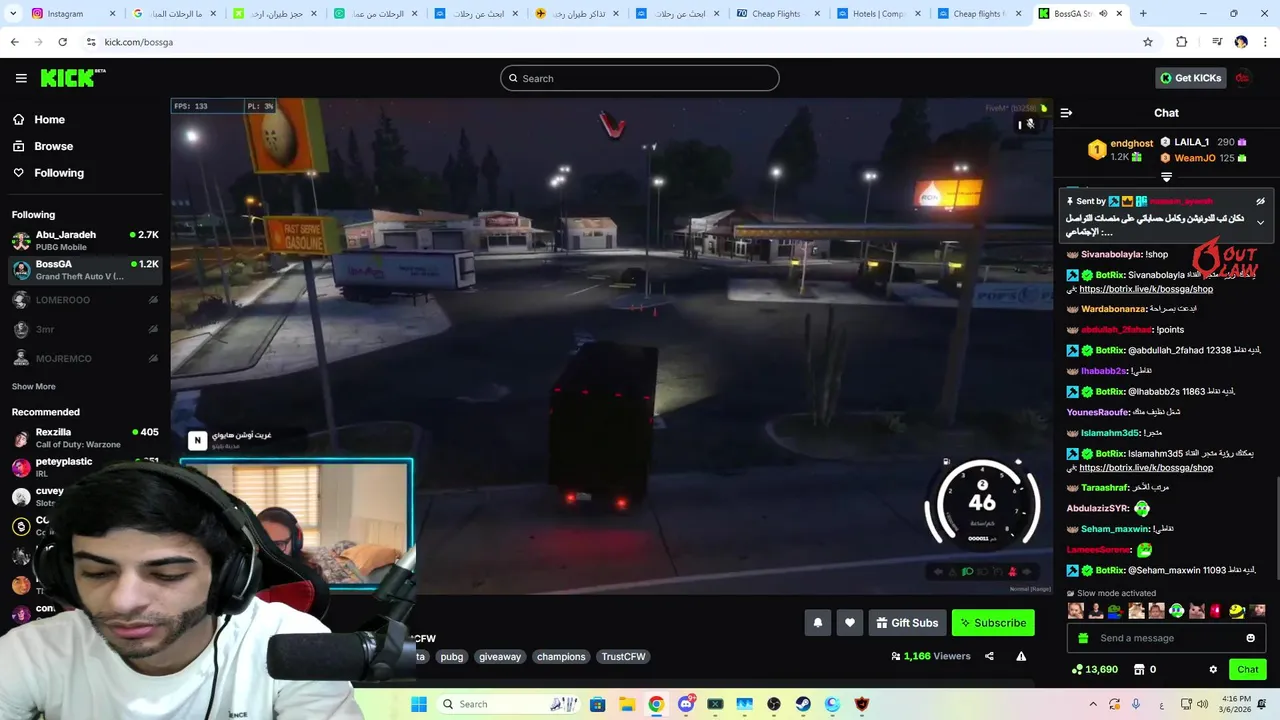Click the Send a message field
Viewport: 1280px width, 720px height.
tap(1167, 638)
